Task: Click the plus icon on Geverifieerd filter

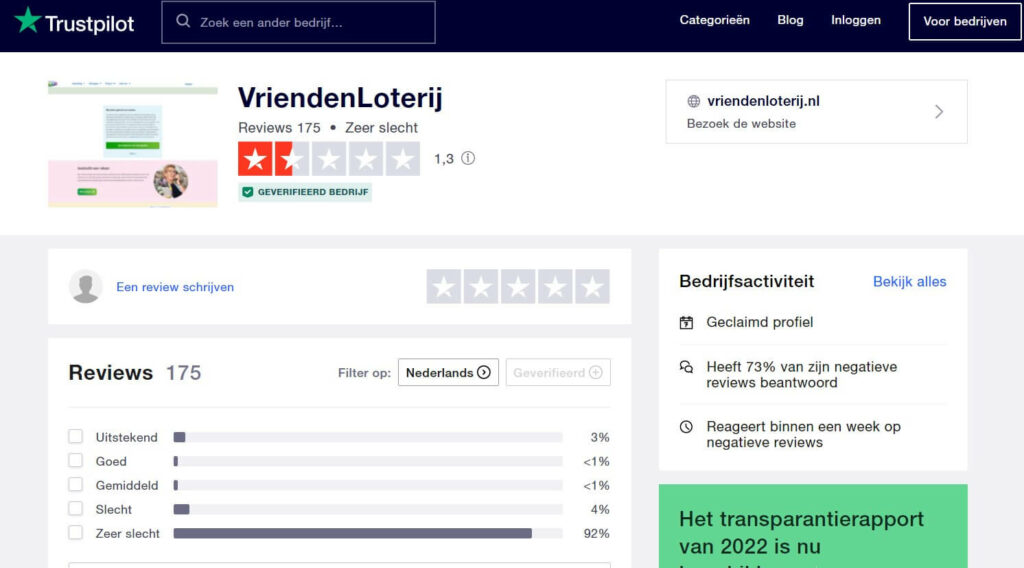Action: tap(596, 372)
